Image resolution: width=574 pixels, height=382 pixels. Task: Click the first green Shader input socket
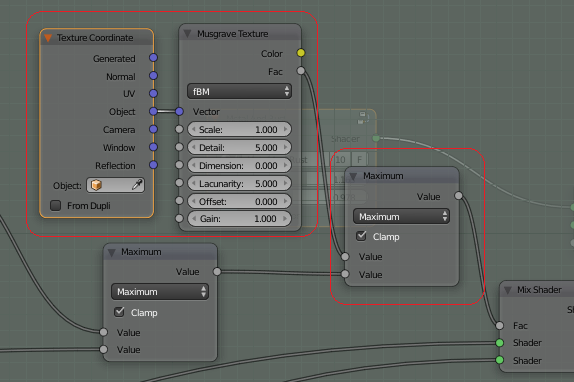[x=500, y=343]
